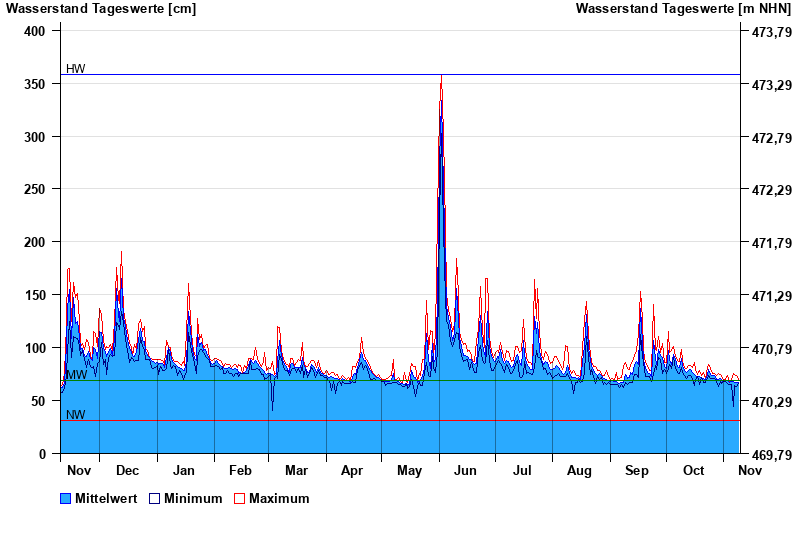Select the Sep month label on x-axis

click(x=636, y=470)
